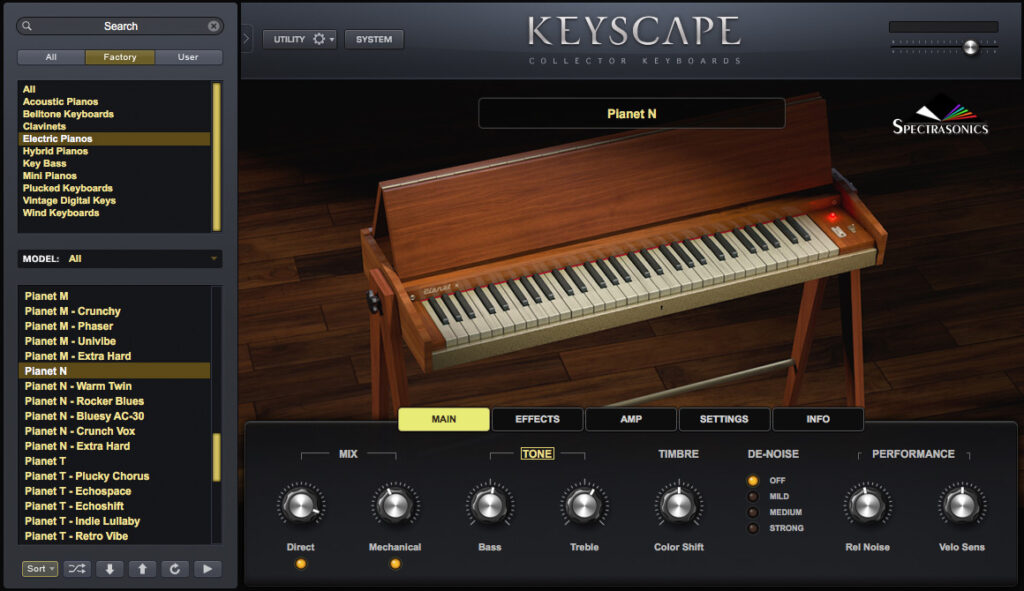Select the Factory patch filter
1024x591 pixels.
point(119,57)
